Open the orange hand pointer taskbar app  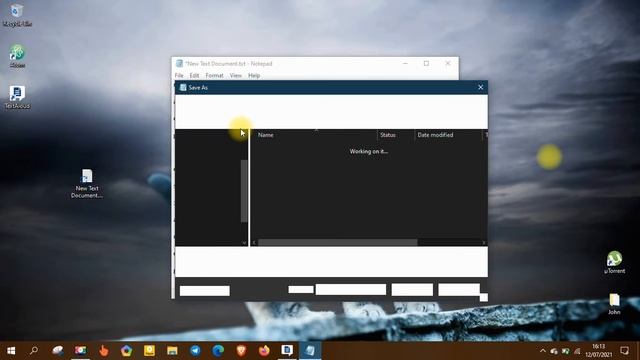click(x=104, y=351)
